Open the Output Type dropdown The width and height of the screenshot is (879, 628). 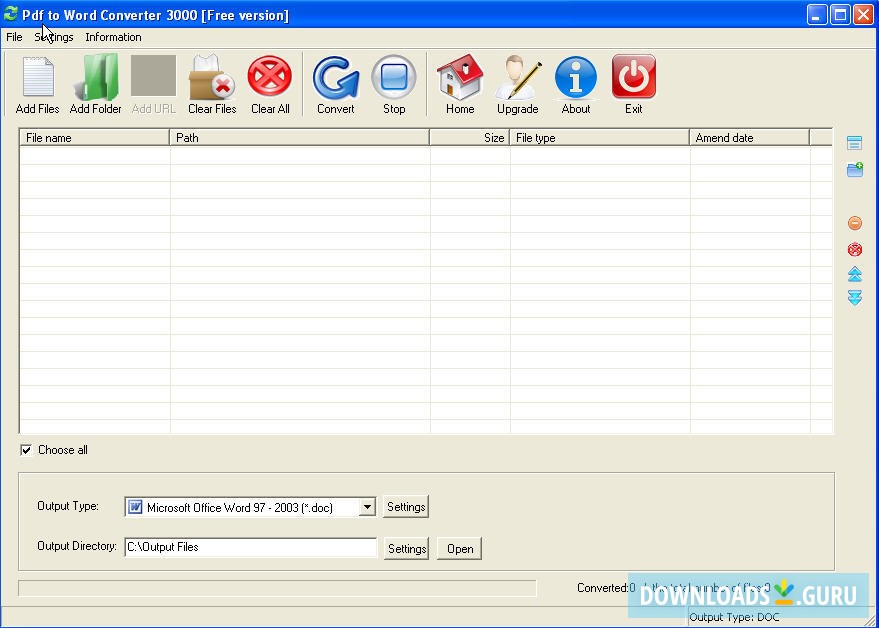click(366, 507)
